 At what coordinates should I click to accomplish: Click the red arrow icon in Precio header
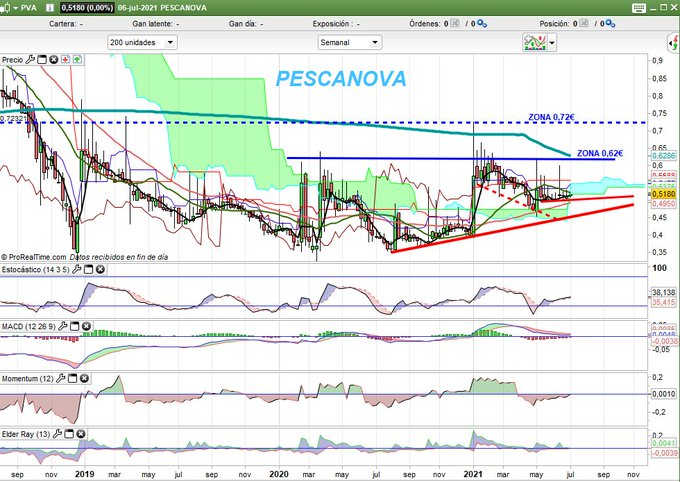tap(66, 60)
